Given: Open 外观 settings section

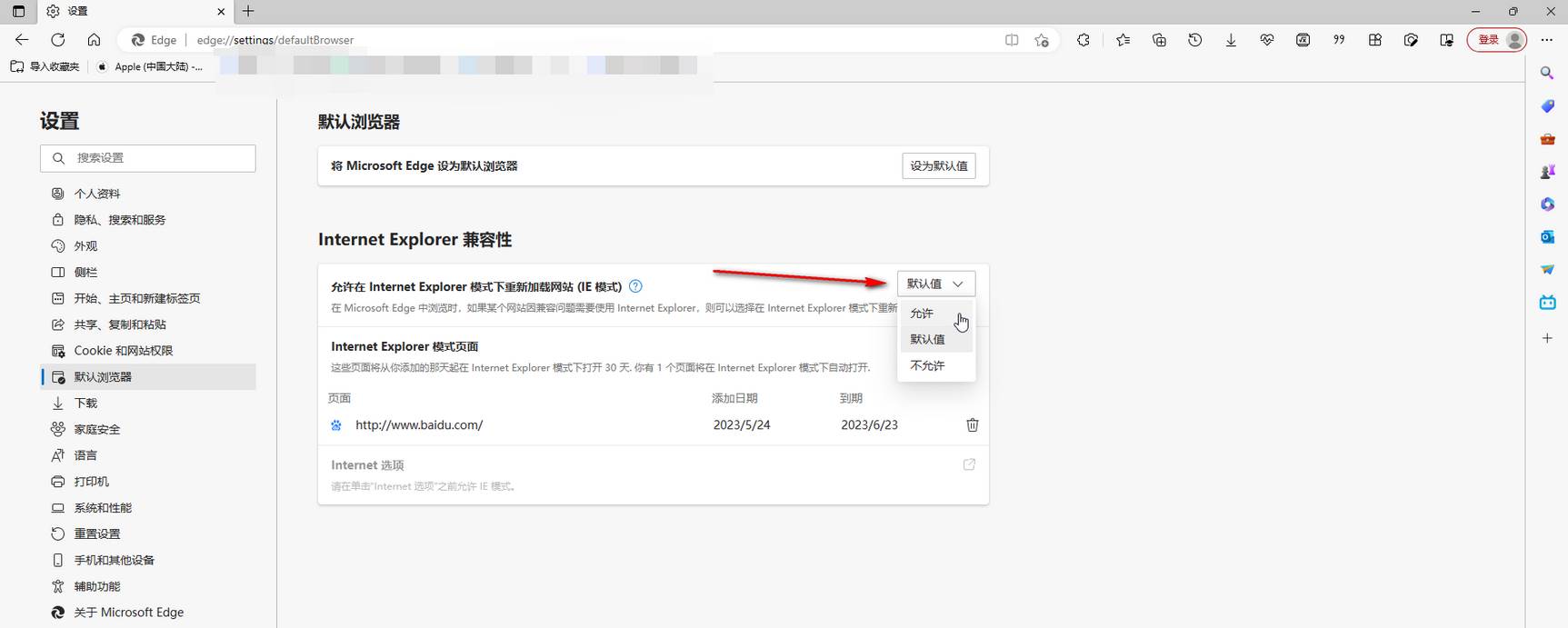Looking at the screenshot, I should tap(149, 246).
